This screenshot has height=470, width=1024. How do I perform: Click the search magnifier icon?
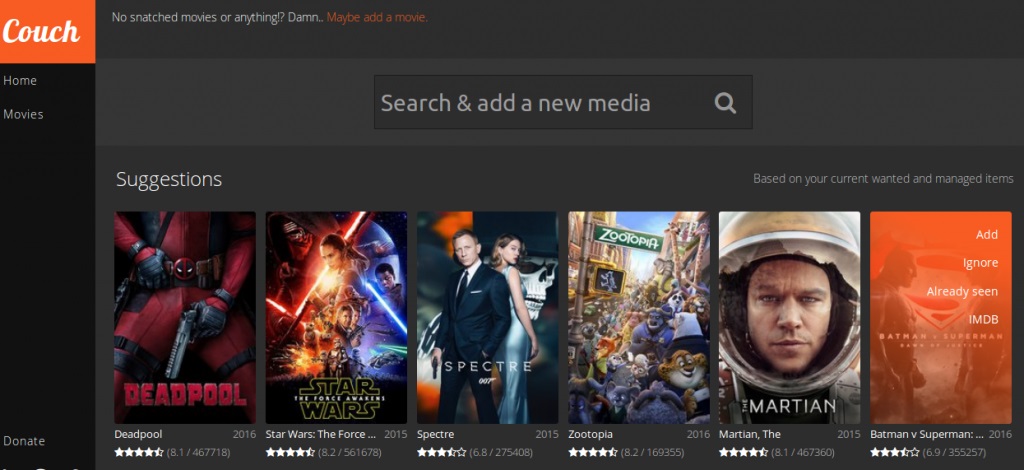point(725,102)
